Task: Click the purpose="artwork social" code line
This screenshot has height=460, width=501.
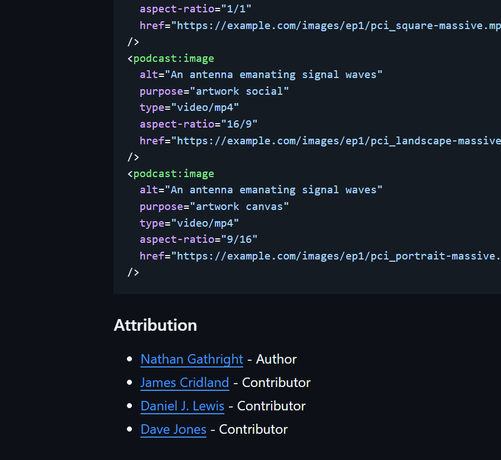Action: click(214, 91)
